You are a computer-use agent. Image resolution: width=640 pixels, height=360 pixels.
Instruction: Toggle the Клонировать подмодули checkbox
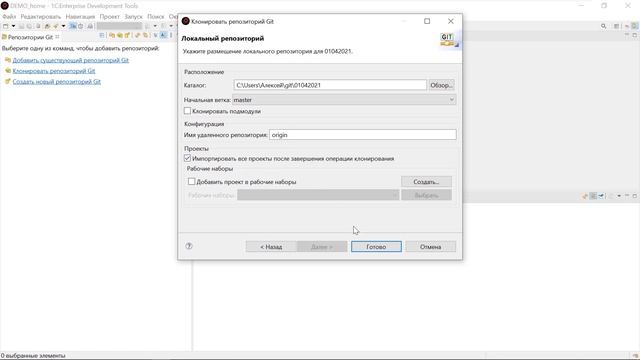coord(187,111)
